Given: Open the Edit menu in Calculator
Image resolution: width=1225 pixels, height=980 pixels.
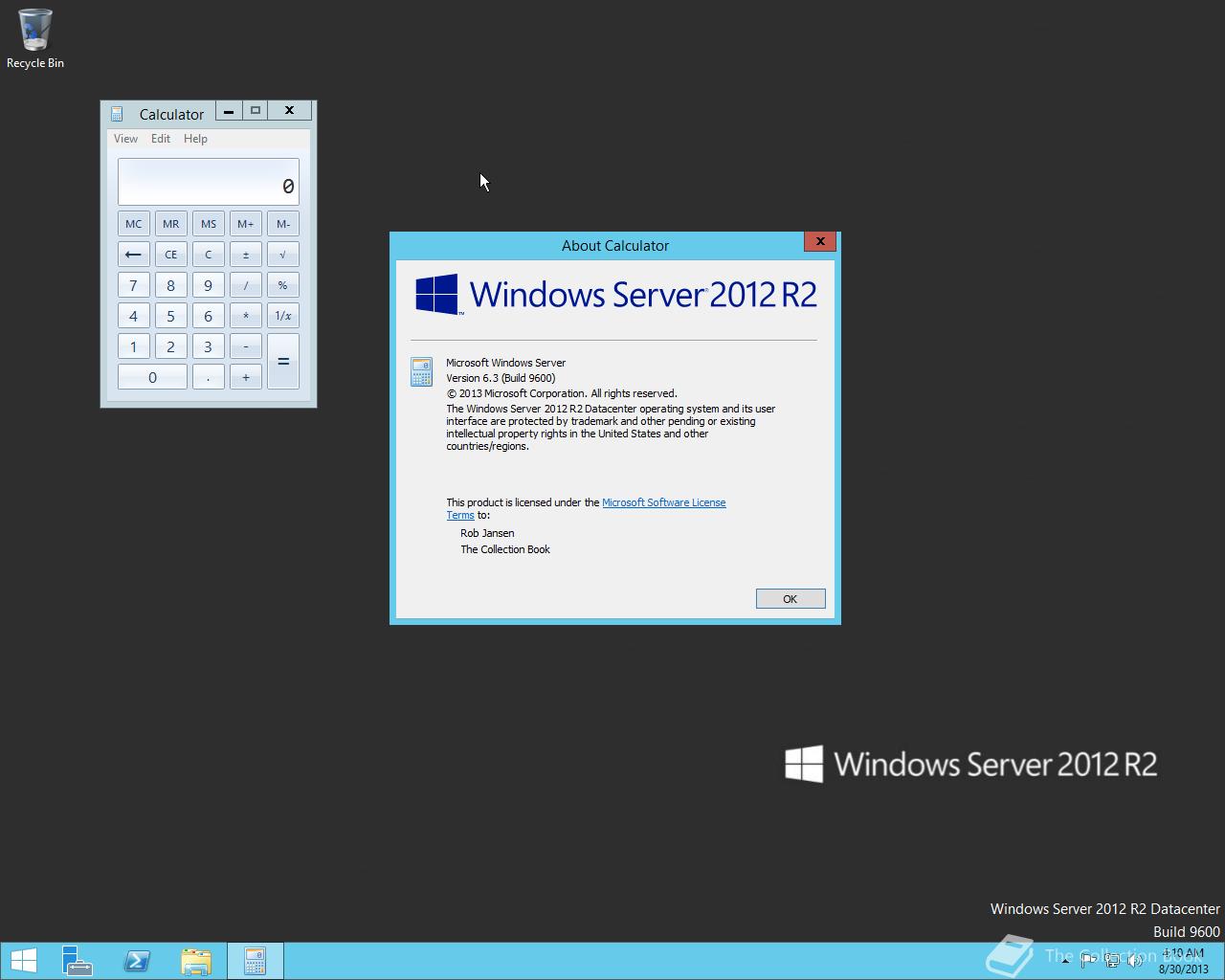Looking at the screenshot, I should tap(161, 139).
